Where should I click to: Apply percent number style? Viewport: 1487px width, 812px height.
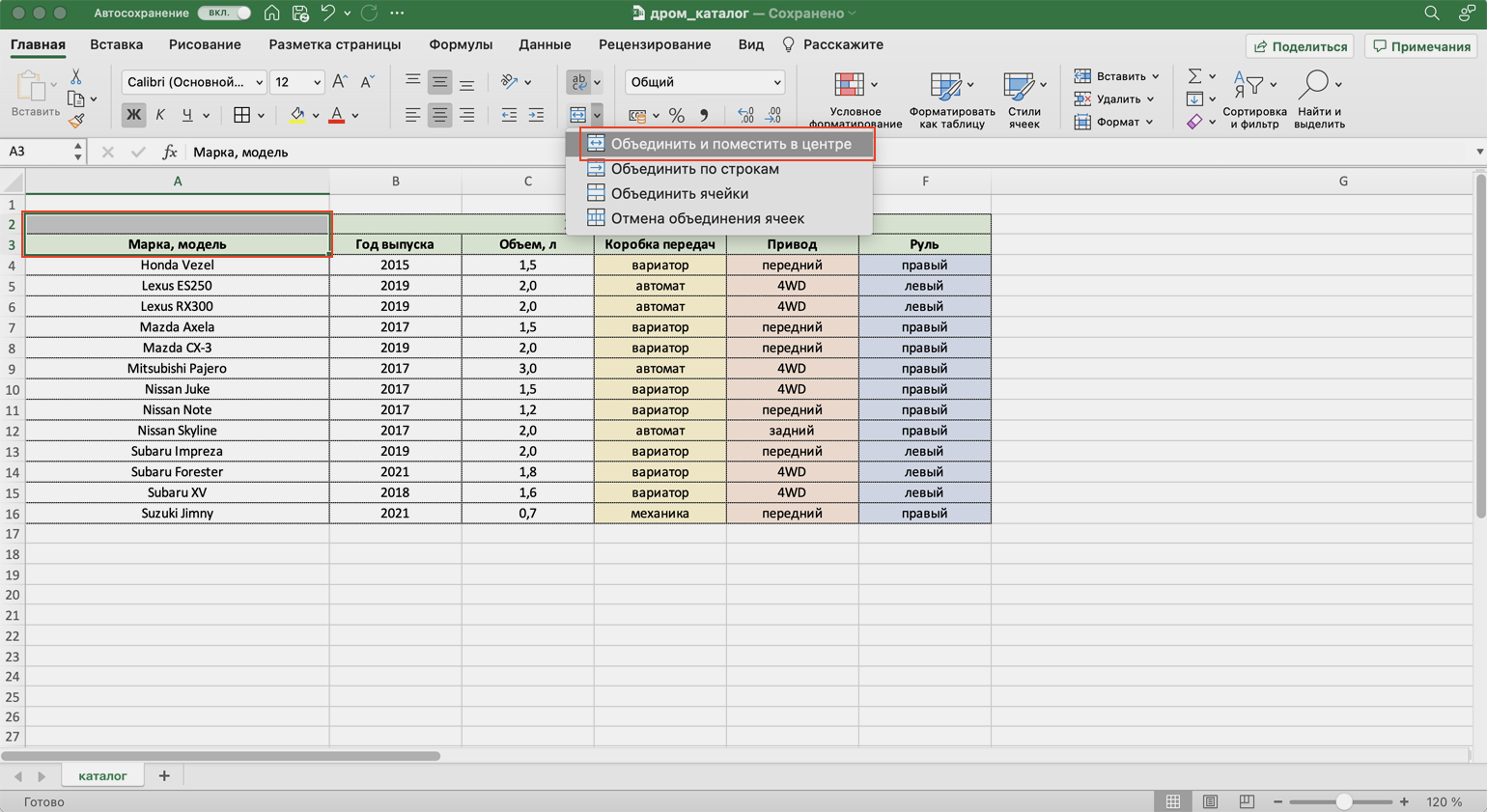point(677,115)
